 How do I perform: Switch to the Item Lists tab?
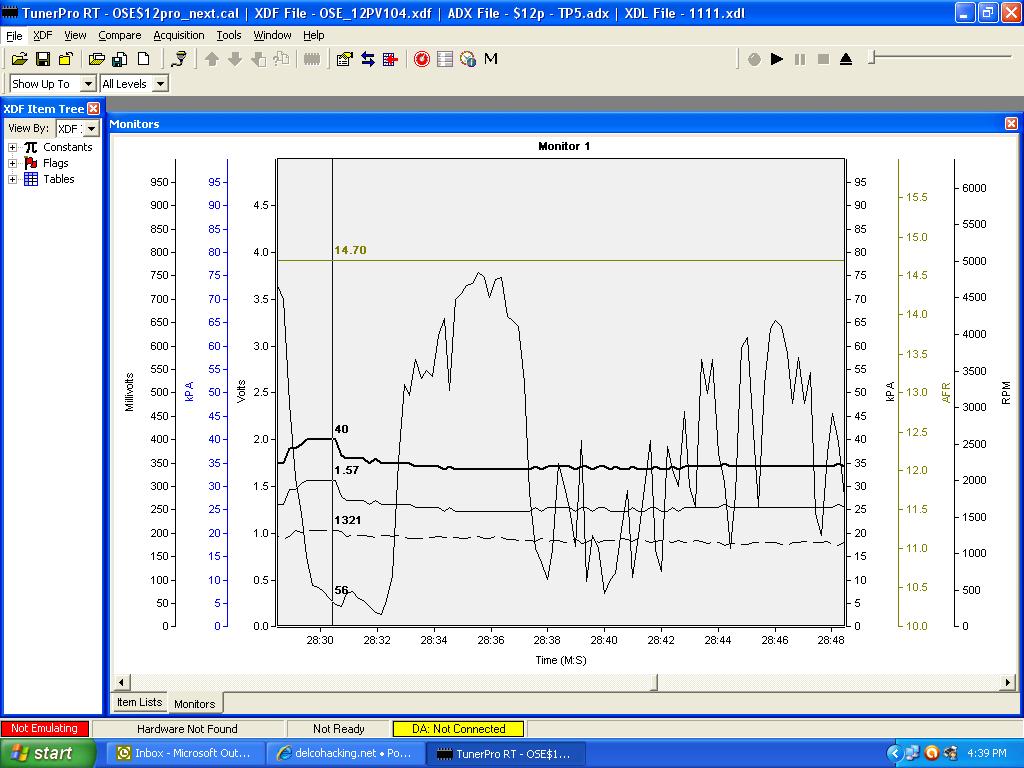(x=139, y=703)
